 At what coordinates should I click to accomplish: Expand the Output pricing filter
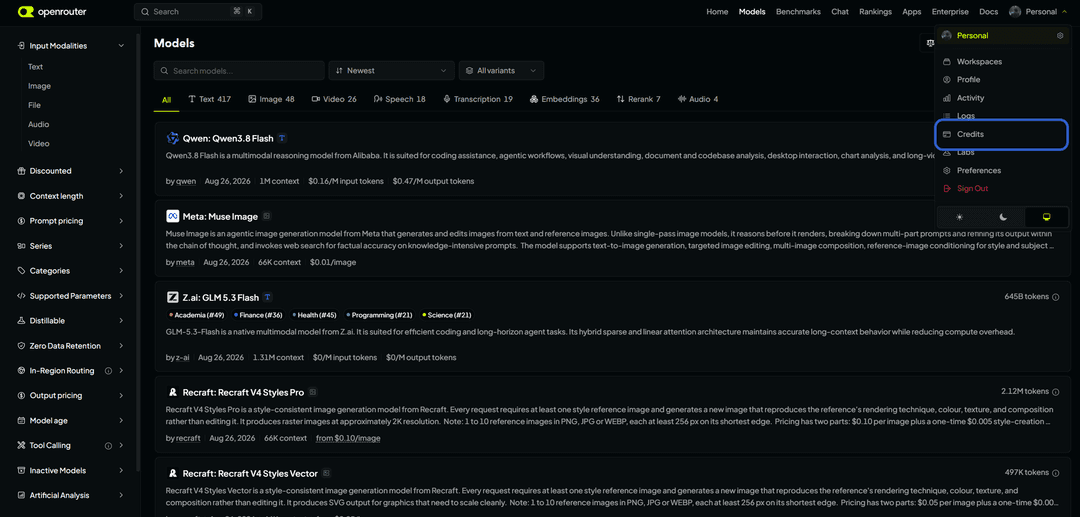coord(71,395)
